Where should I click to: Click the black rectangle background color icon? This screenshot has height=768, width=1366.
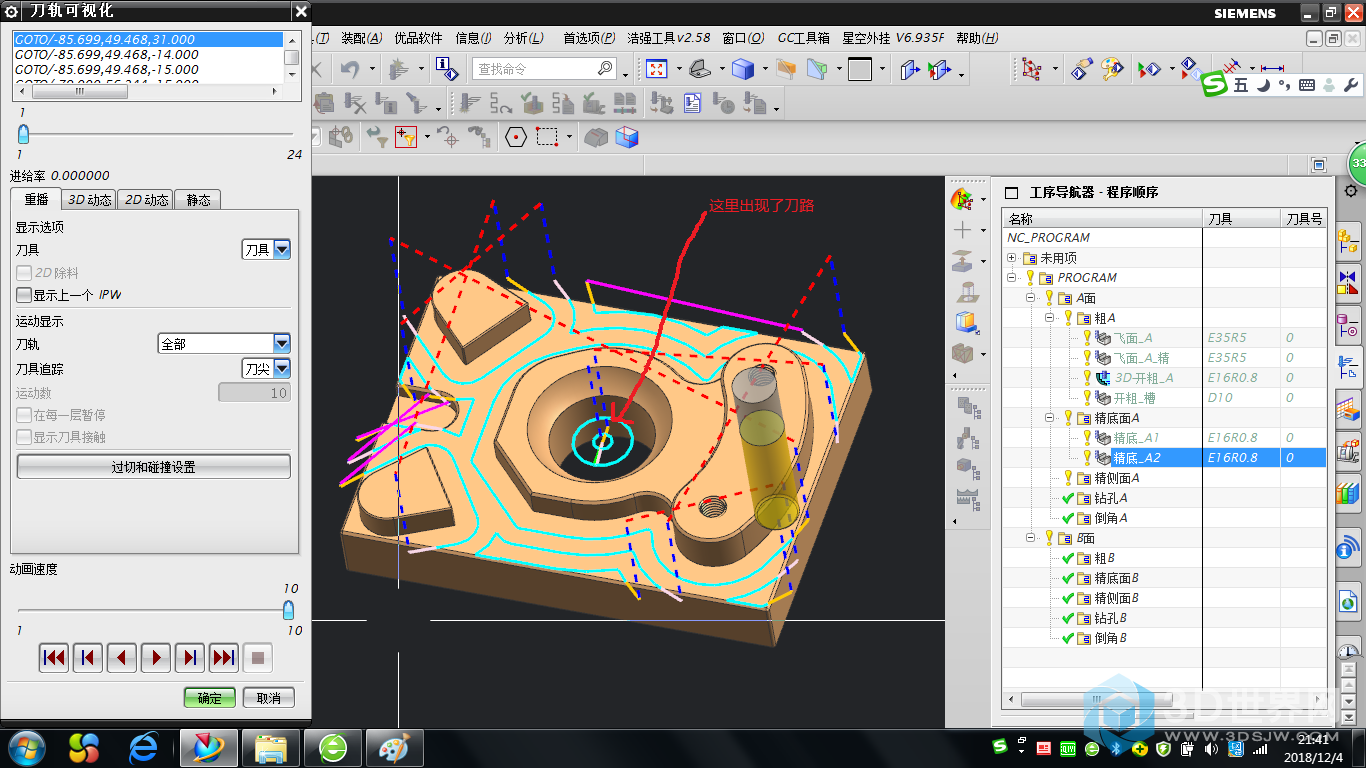click(x=859, y=69)
